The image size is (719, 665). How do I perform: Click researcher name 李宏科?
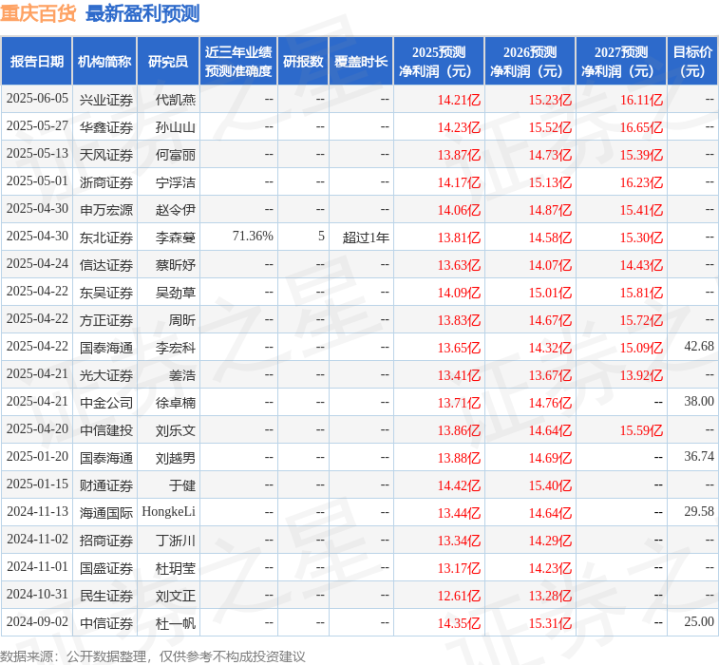point(176,348)
